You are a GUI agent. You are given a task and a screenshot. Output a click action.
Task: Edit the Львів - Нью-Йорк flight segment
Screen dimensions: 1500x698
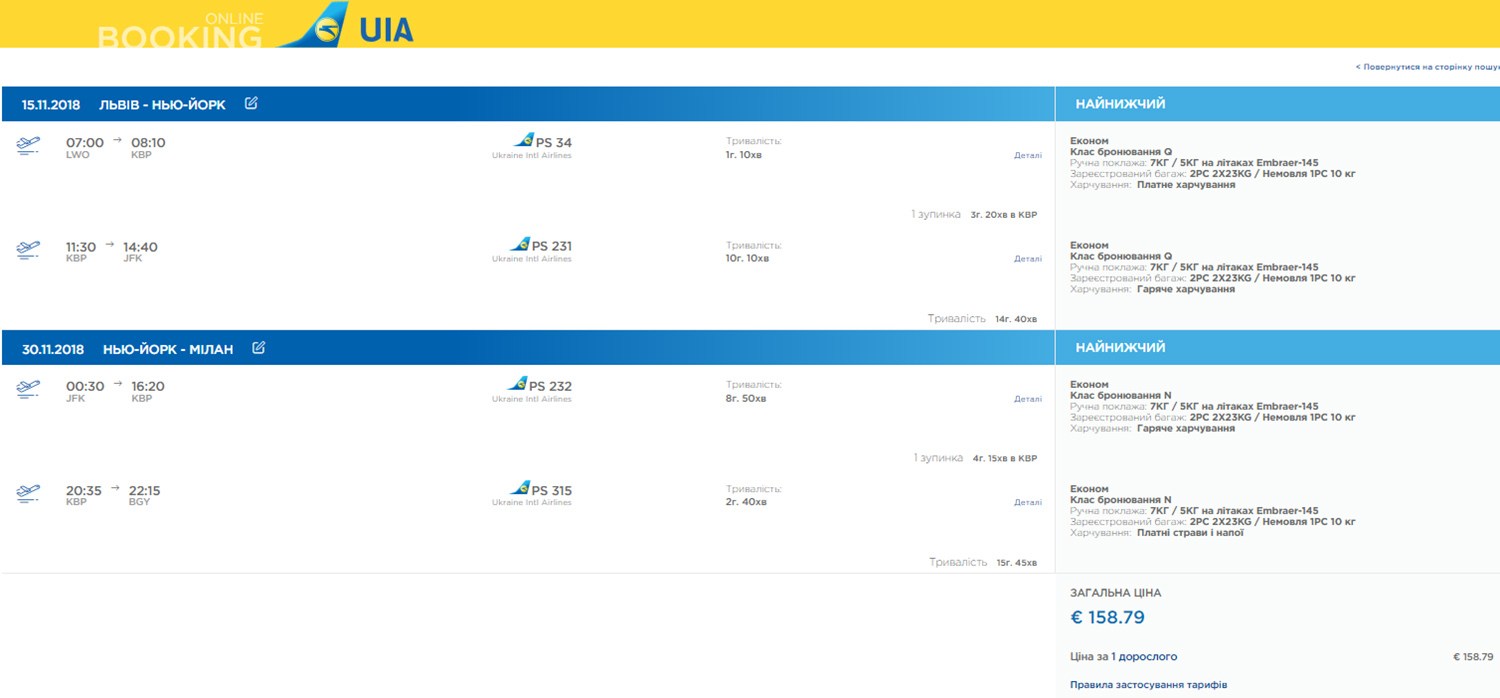tap(251, 103)
